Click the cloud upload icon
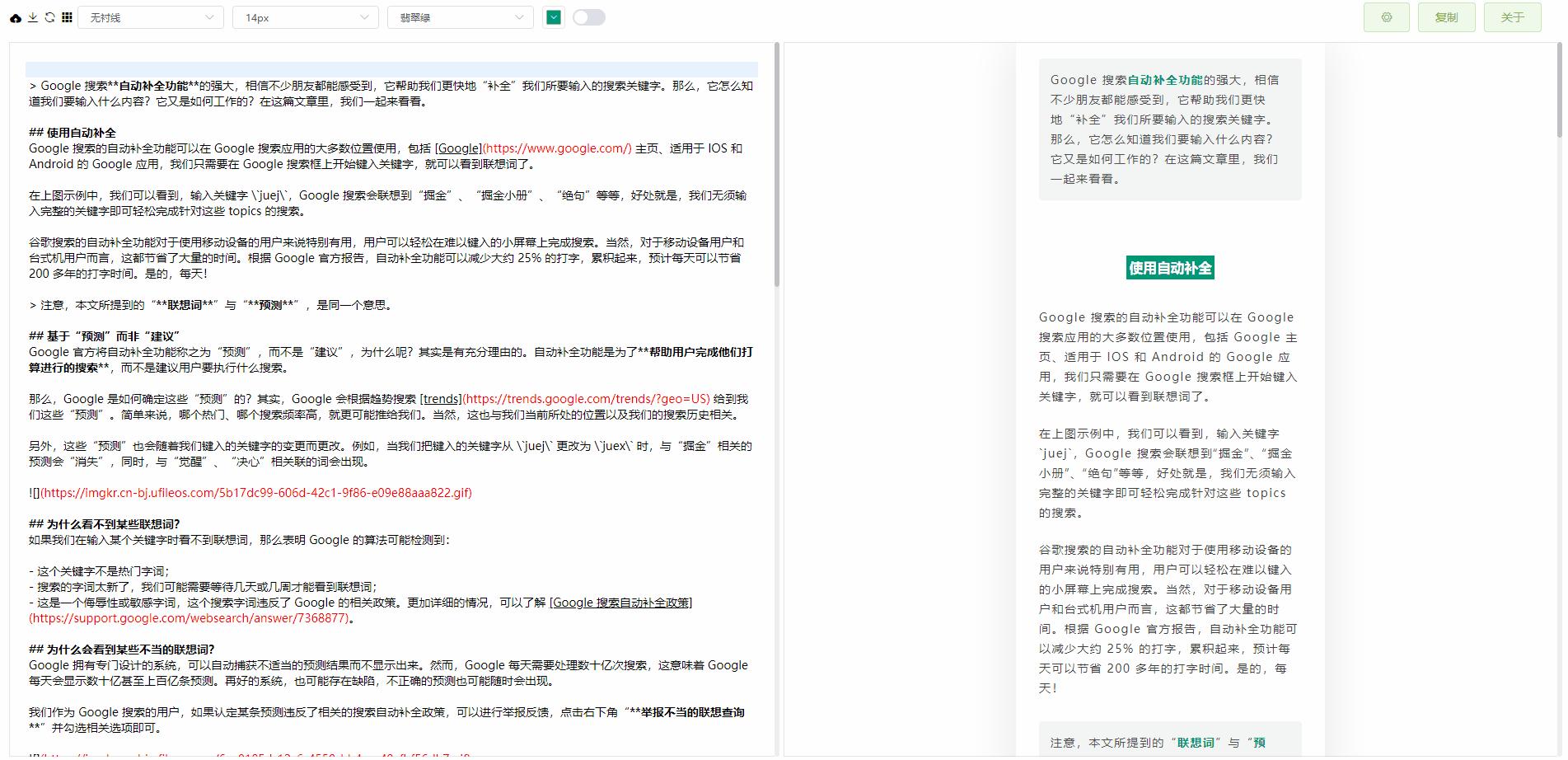 [15, 16]
